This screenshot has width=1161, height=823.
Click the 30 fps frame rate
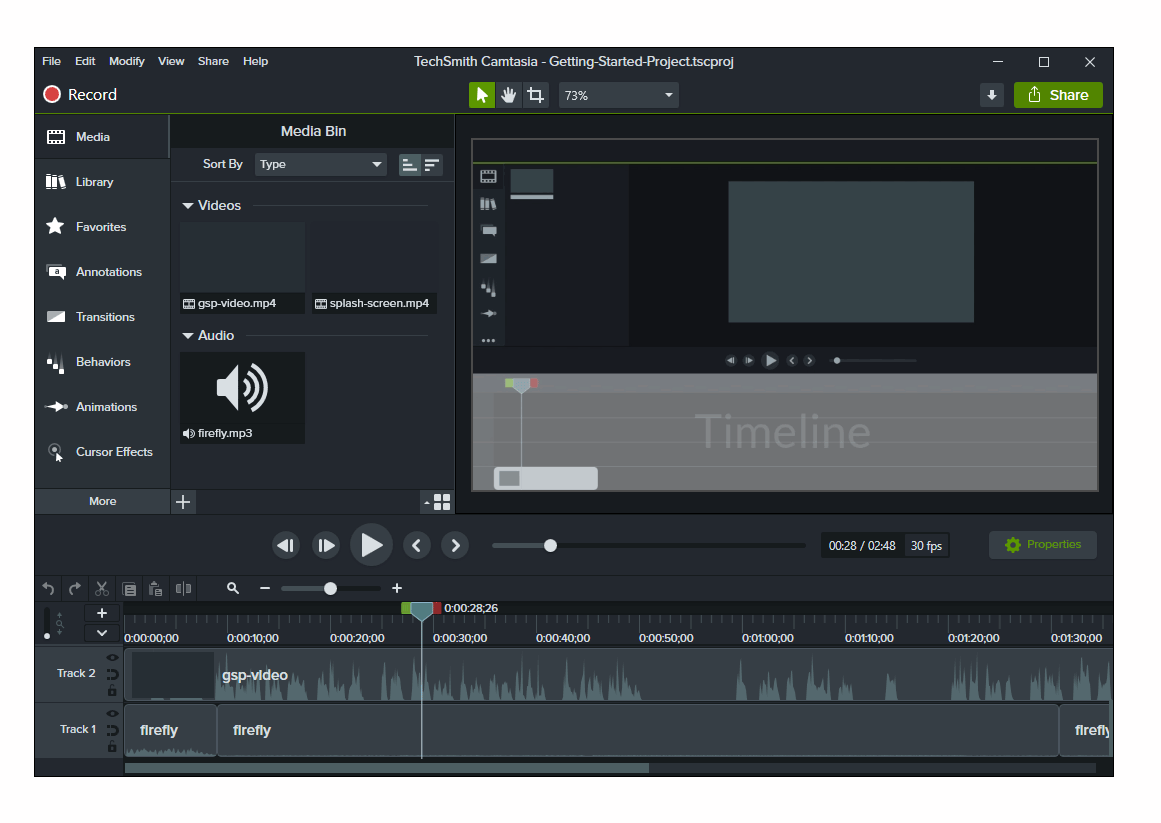coord(926,545)
